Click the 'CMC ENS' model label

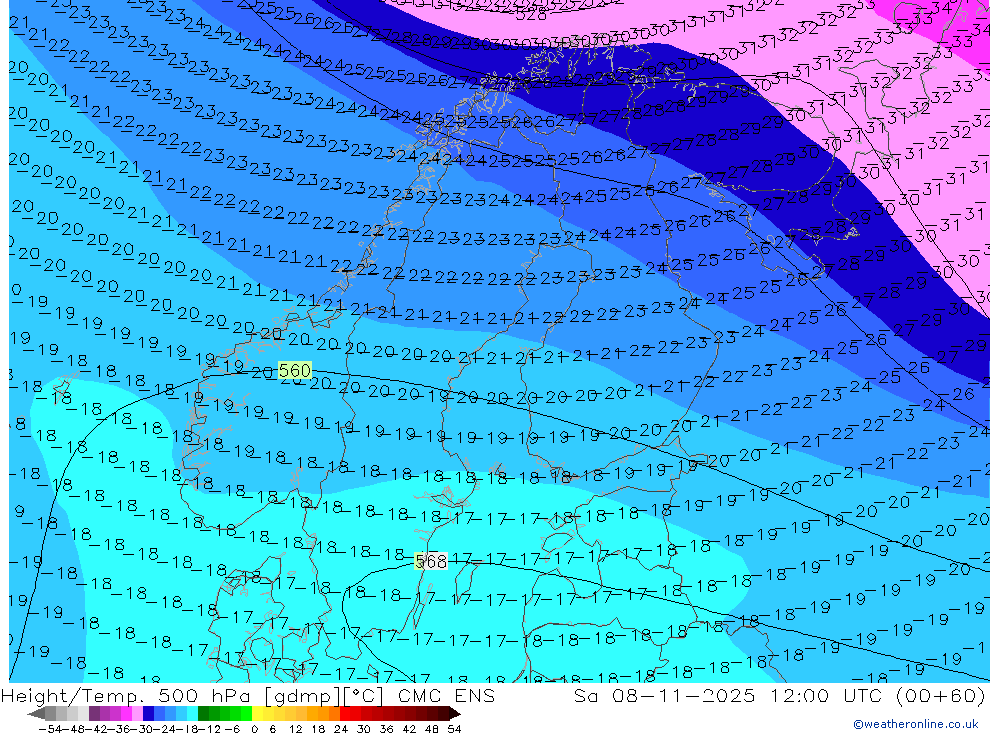[446, 696]
